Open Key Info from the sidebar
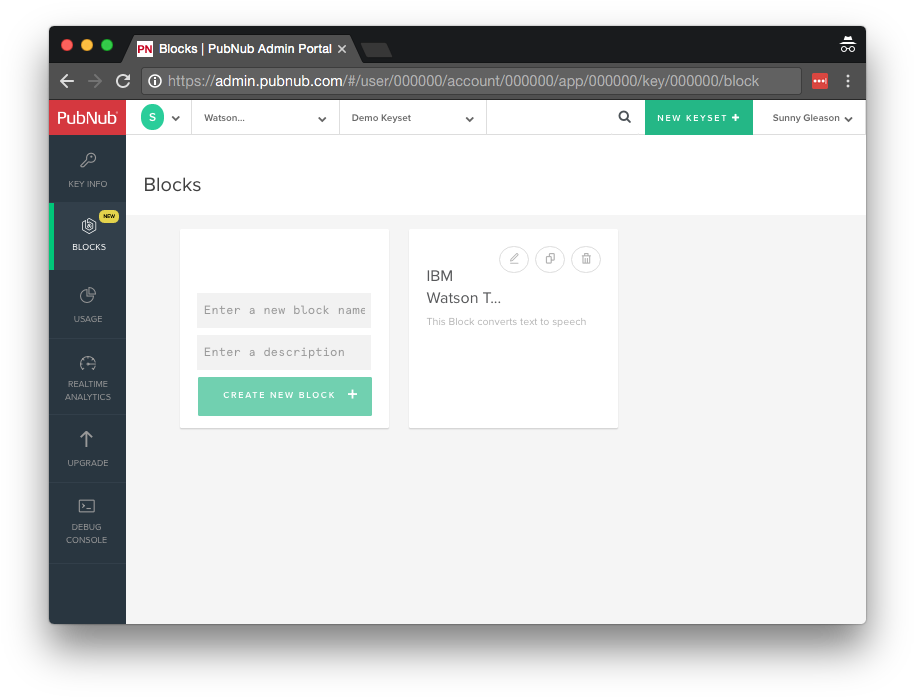The width and height of the screenshot is (914, 697). coord(88,170)
